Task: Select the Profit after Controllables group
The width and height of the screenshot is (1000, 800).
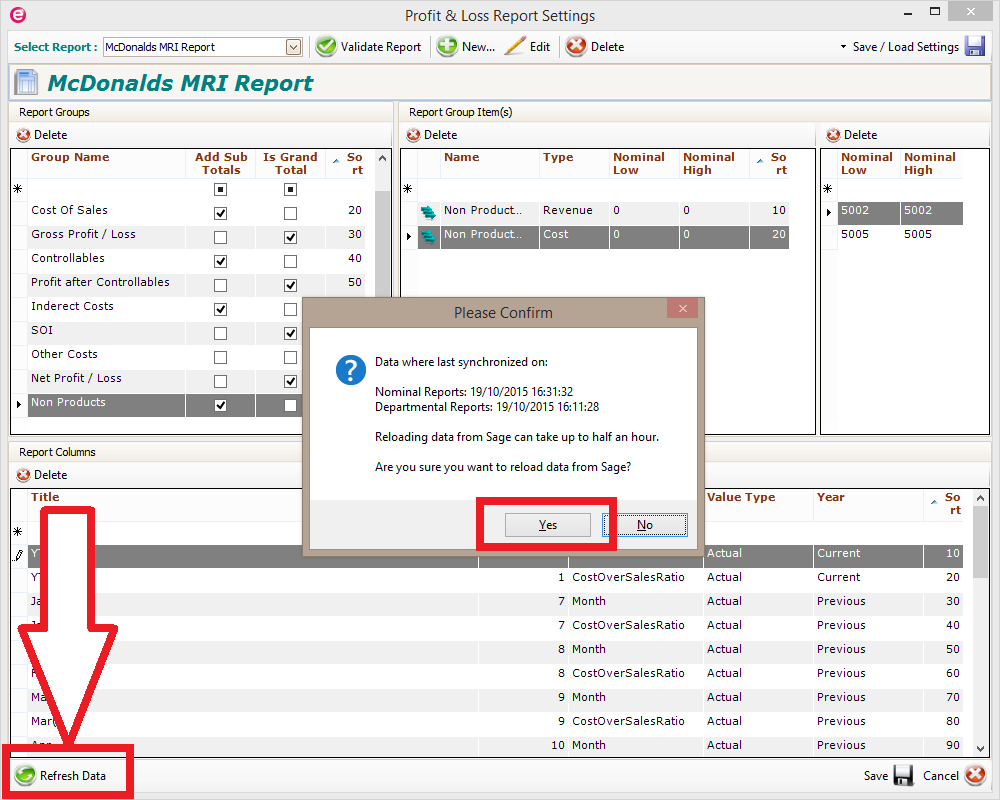Action: tap(101, 283)
